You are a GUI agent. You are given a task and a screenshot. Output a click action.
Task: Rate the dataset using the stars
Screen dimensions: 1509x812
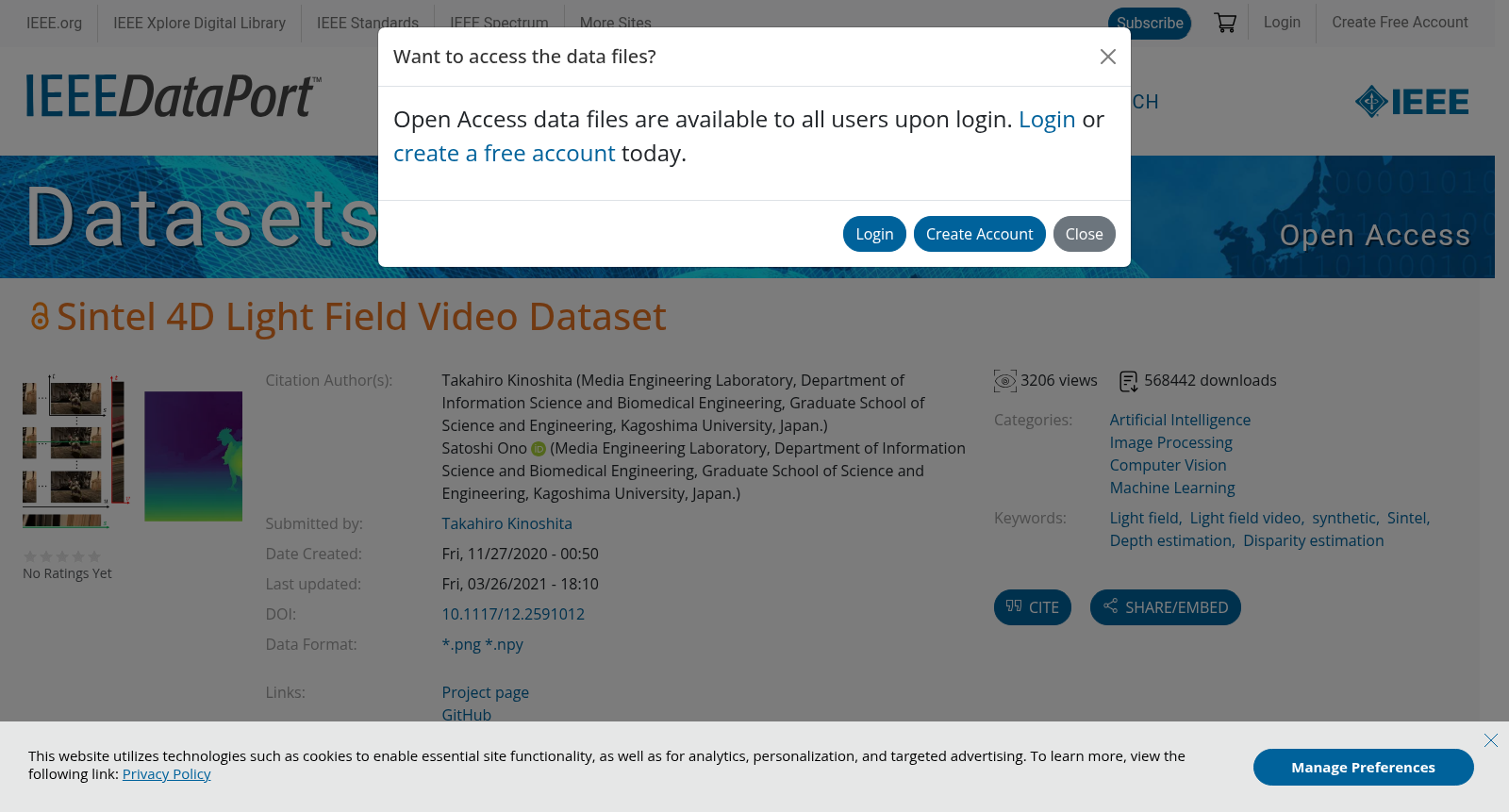[62, 556]
